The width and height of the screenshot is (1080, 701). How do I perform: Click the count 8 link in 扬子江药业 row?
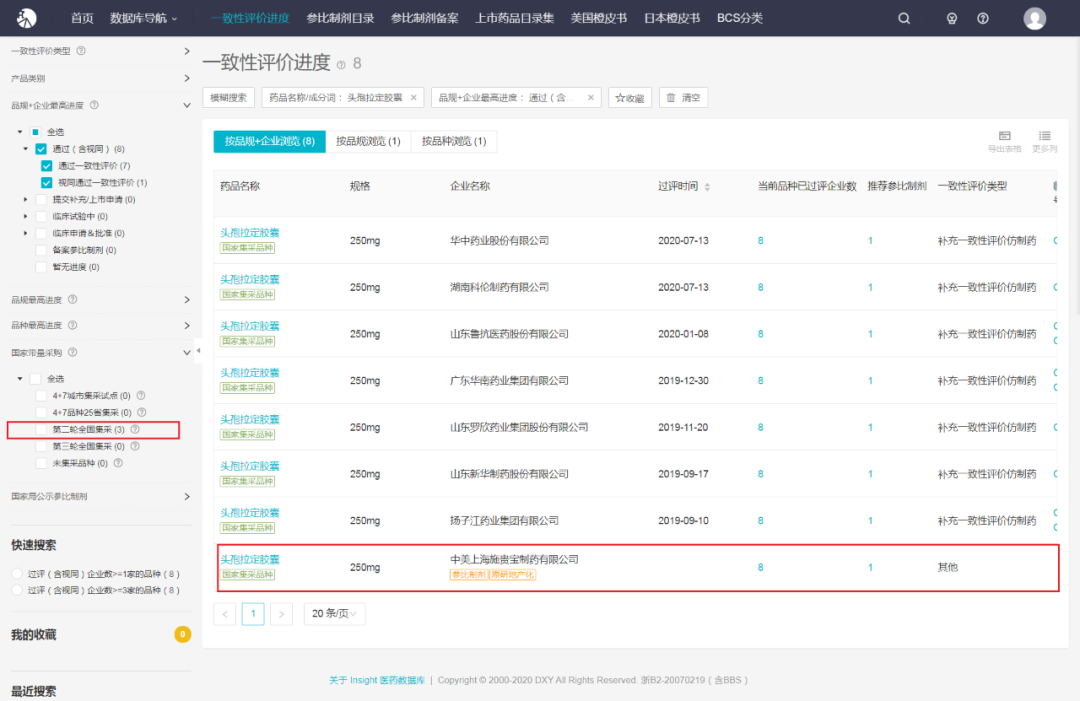point(760,521)
